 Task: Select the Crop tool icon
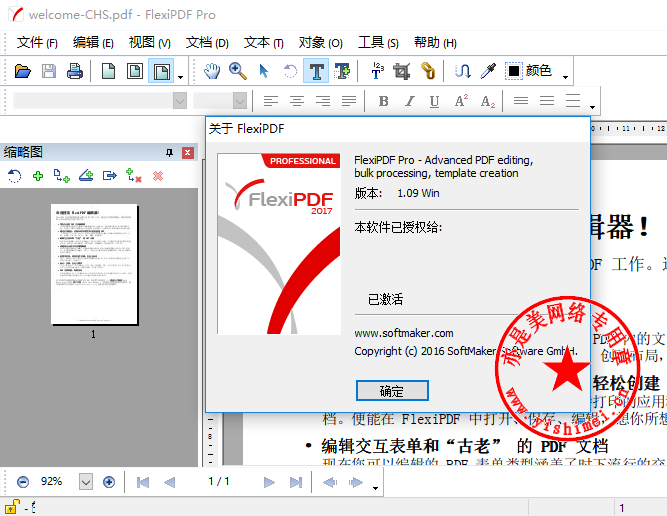click(402, 71)
